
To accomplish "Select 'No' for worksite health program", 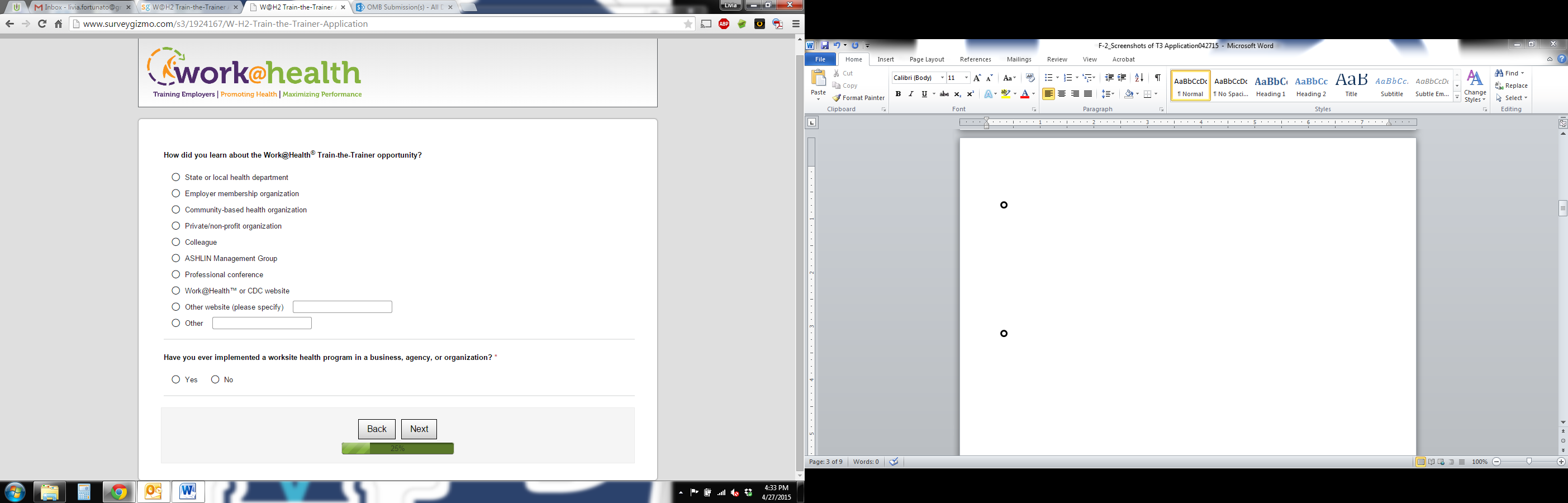I will (x=215, y=379).
